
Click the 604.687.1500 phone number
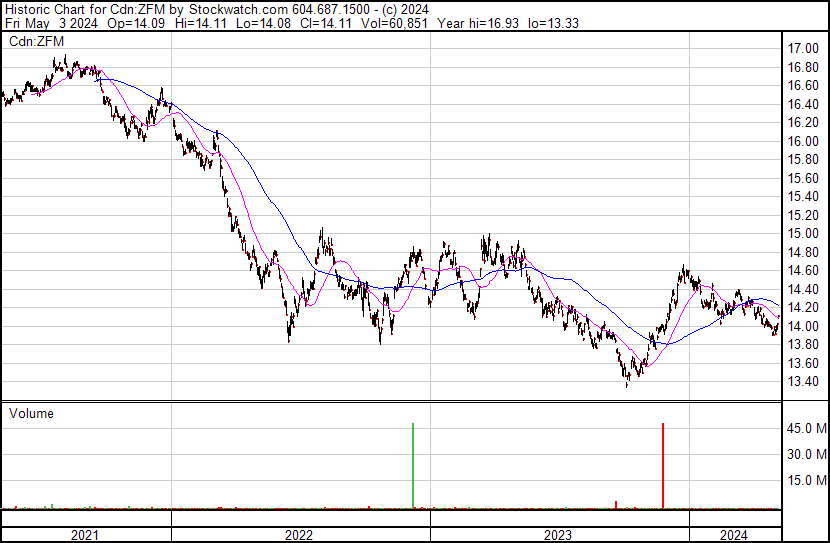tap(331, 10)
